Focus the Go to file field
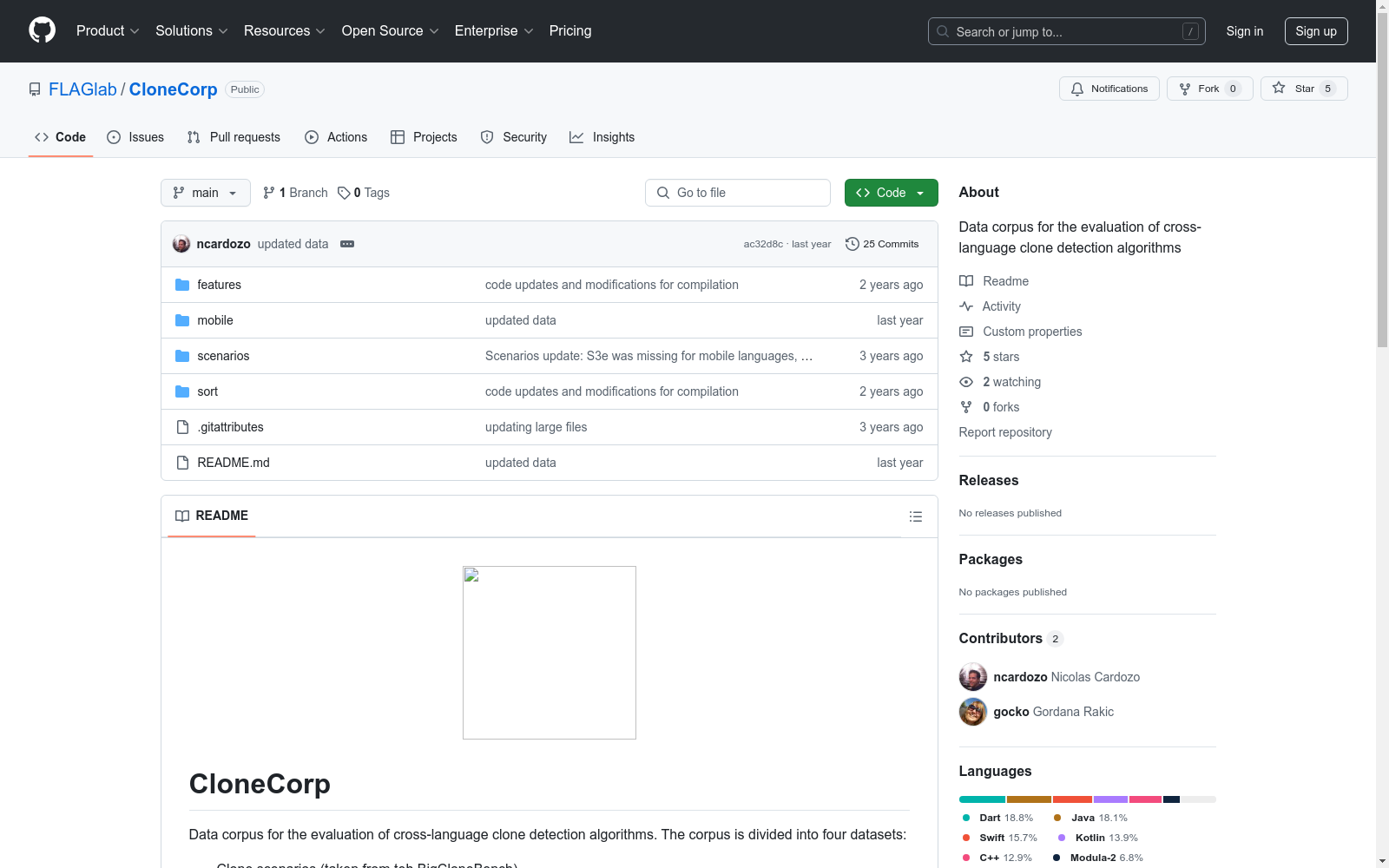1389x868 pixels. [x=738, y=193]
